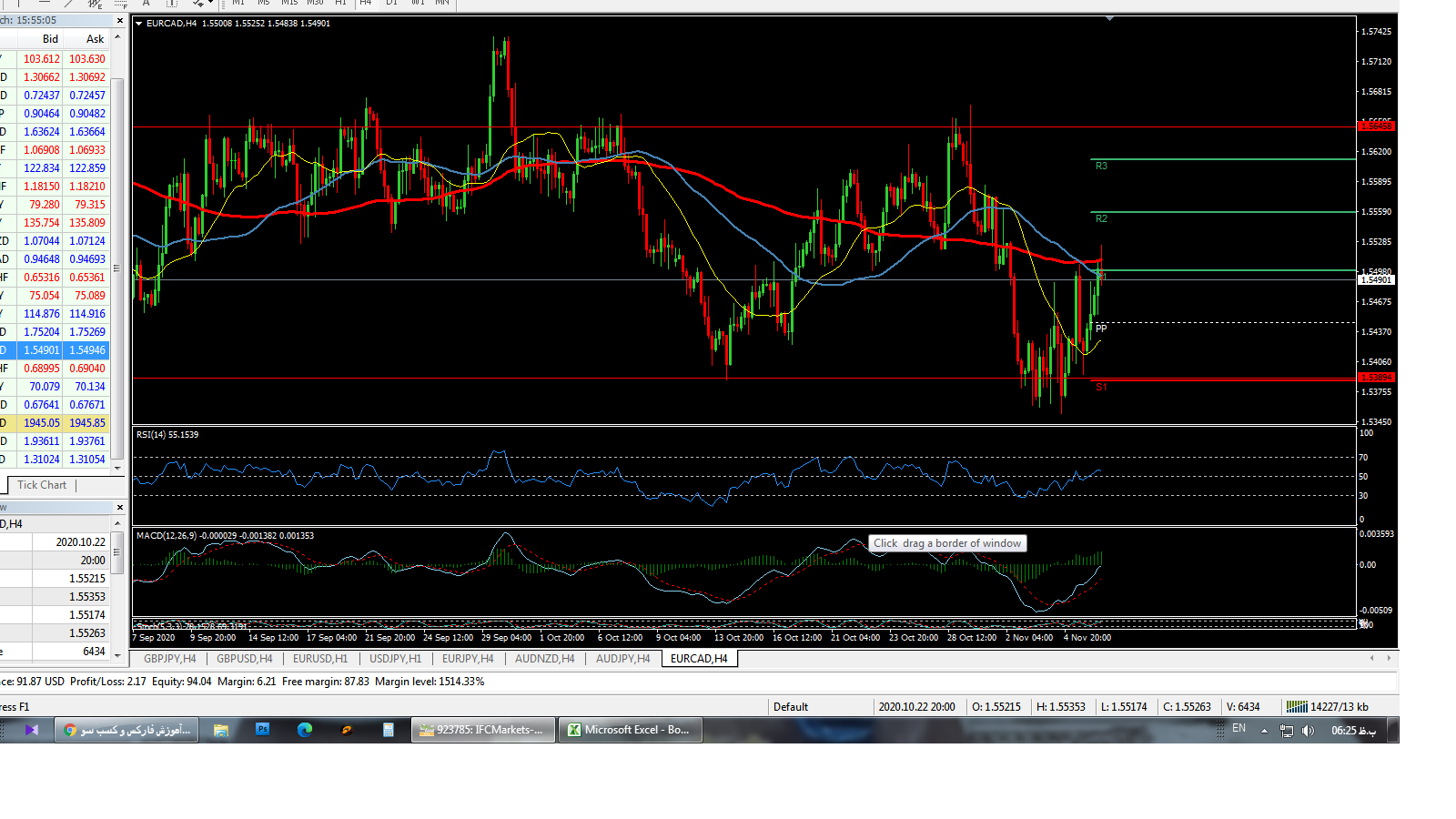Click the RSI(14) indicator label
Screen dimensions: 1456x819
click(167, 435)
